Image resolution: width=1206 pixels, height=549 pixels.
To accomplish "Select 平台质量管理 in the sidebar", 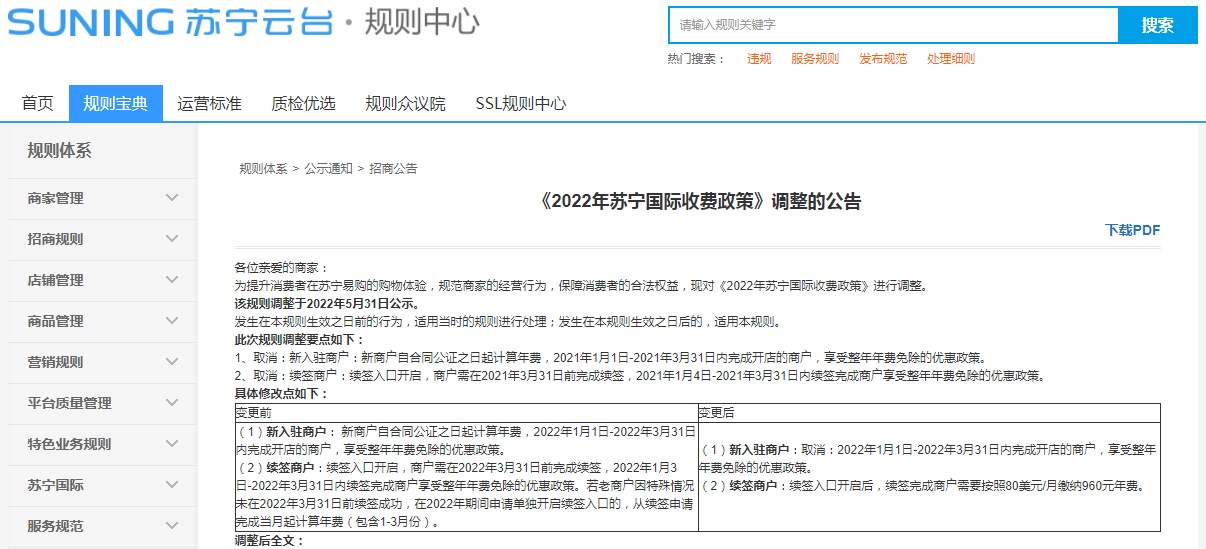I will (x=70, y=403).
